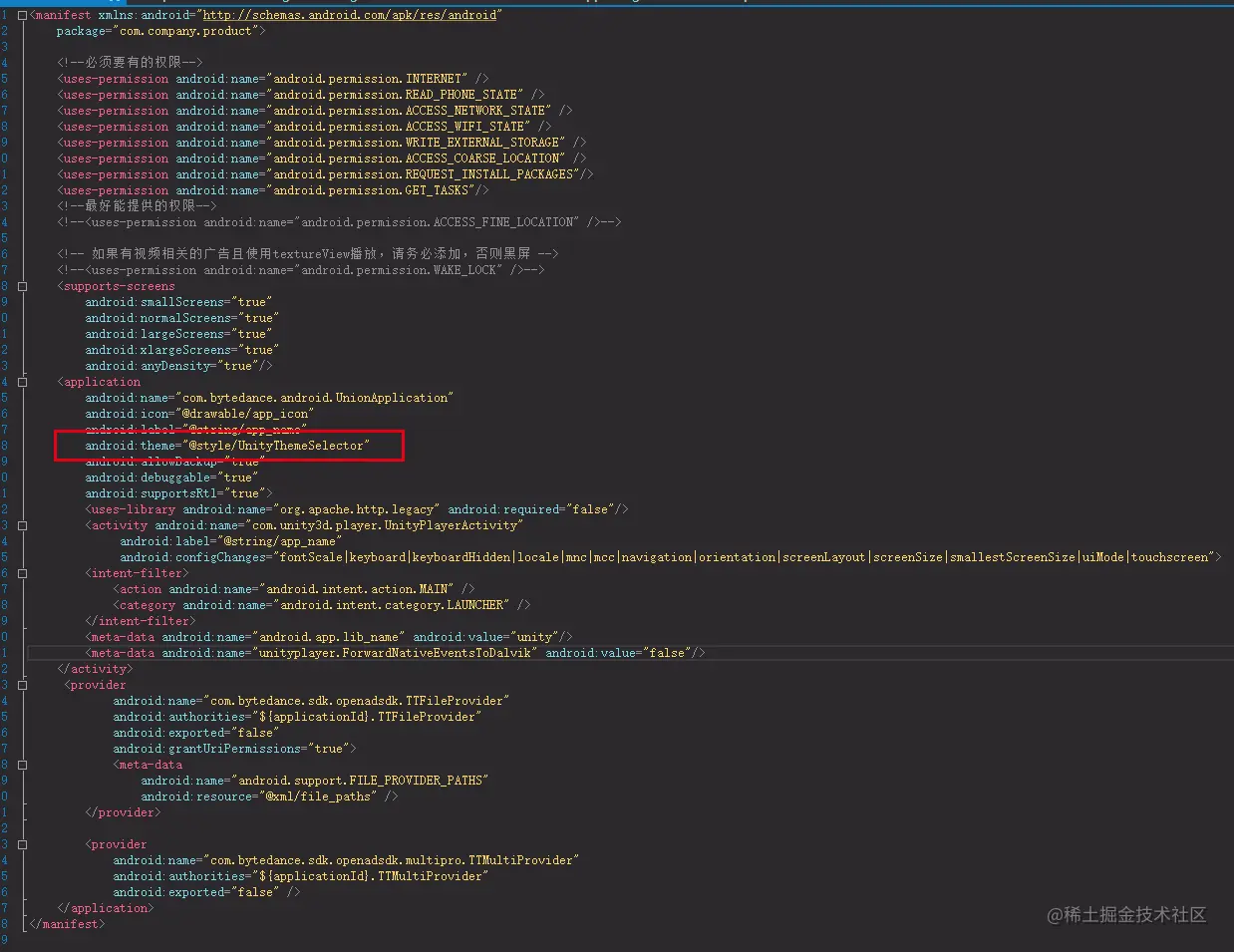The height and width of the screenshot is (952, 1234).
Task: Click the android:grantUriPermissions attribute
Action: [230, 749]
